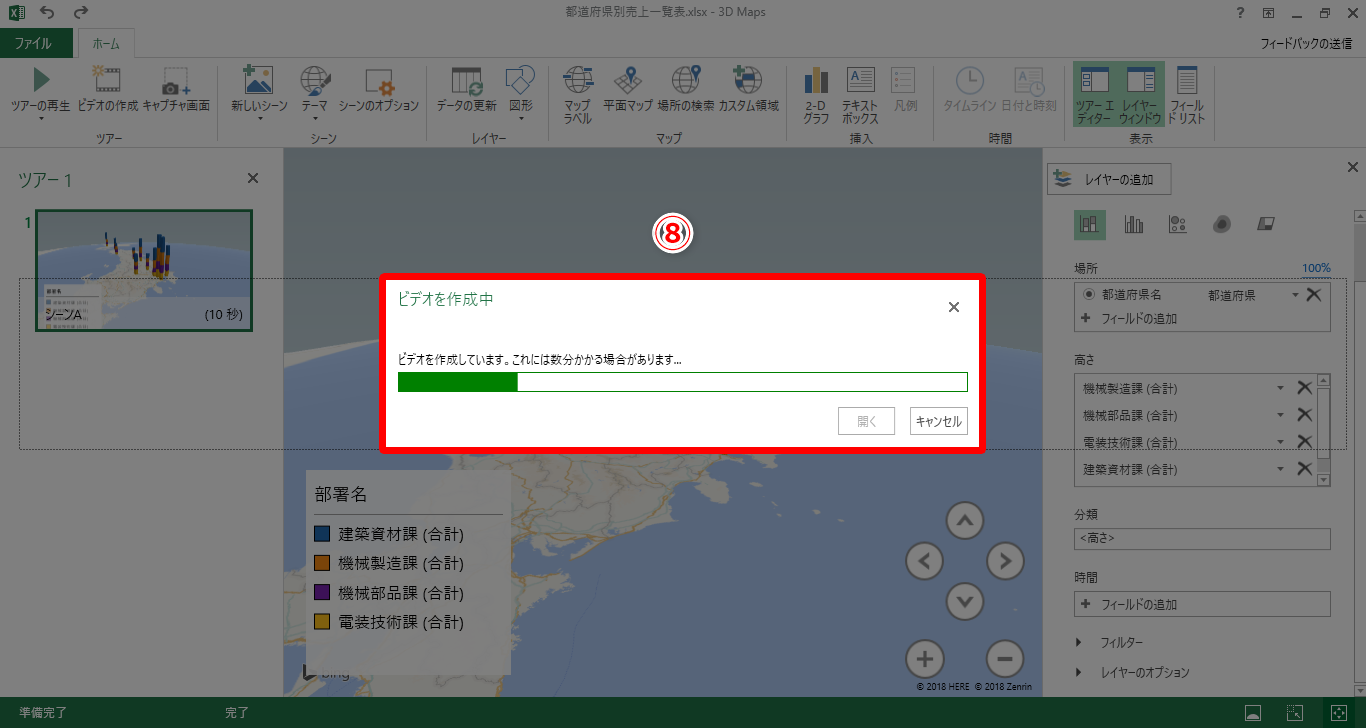Click the Play Tour (ツアーの再生) icon
This screenshot has width=1366, height=728.
pyautogui.click(x=40, y=80)
